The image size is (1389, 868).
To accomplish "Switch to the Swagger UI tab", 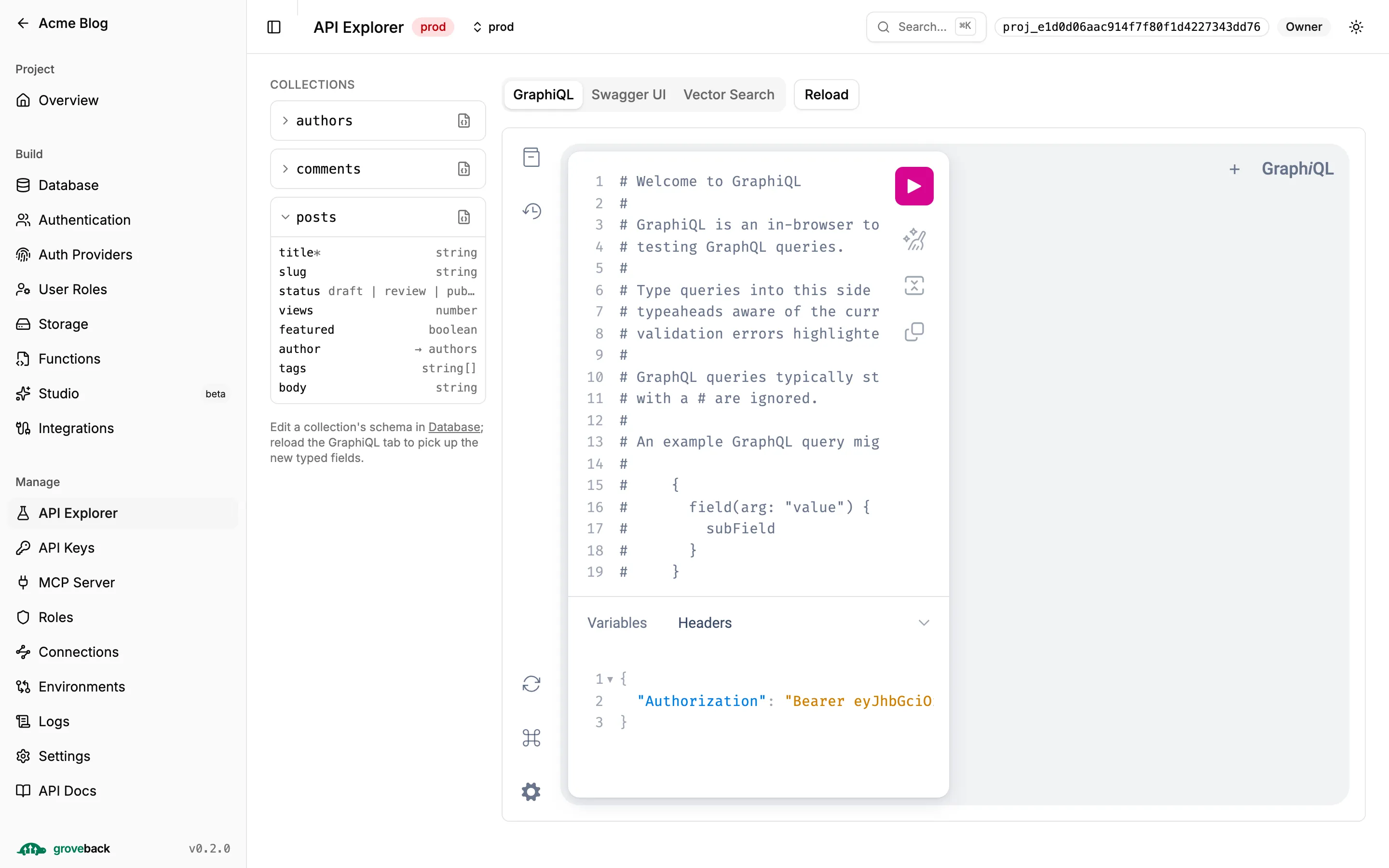I will click(628, 95).
